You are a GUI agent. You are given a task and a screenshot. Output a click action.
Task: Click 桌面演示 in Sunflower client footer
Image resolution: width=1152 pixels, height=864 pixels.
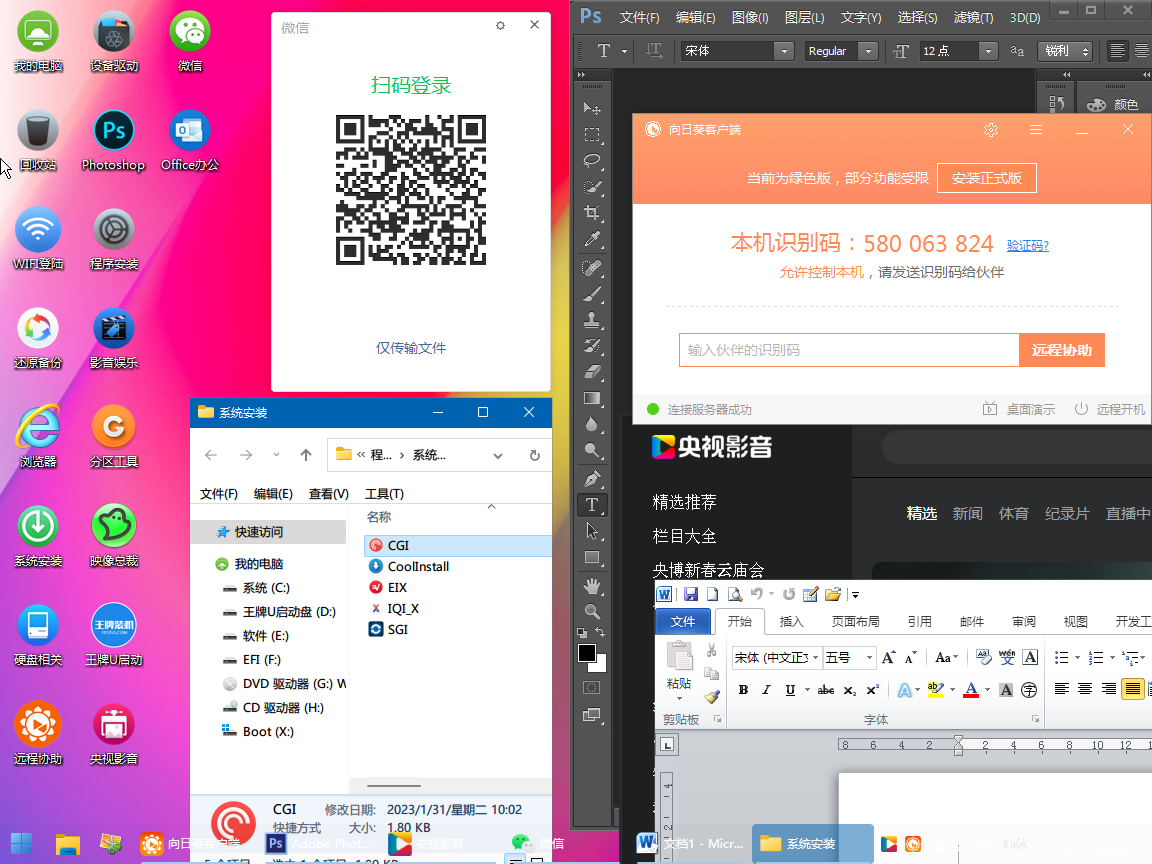click(x=1019, y=409)
